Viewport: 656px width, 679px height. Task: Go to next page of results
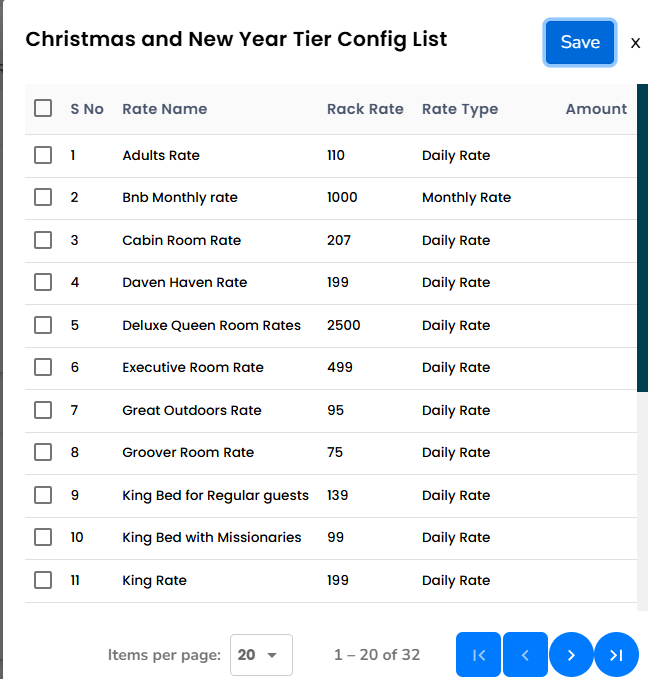click(571, 655)
